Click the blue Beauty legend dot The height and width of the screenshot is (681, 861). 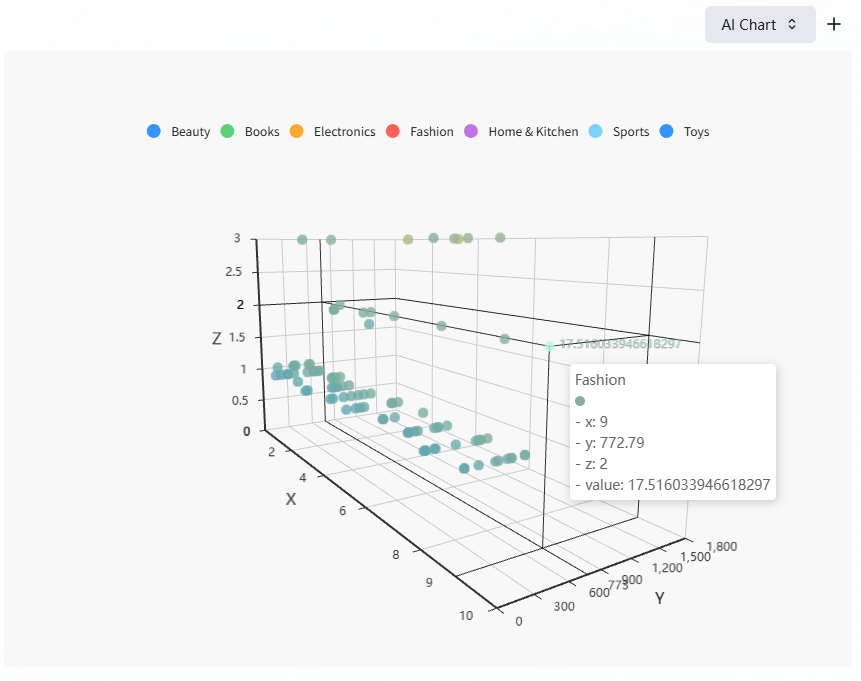tap(153, 131)
